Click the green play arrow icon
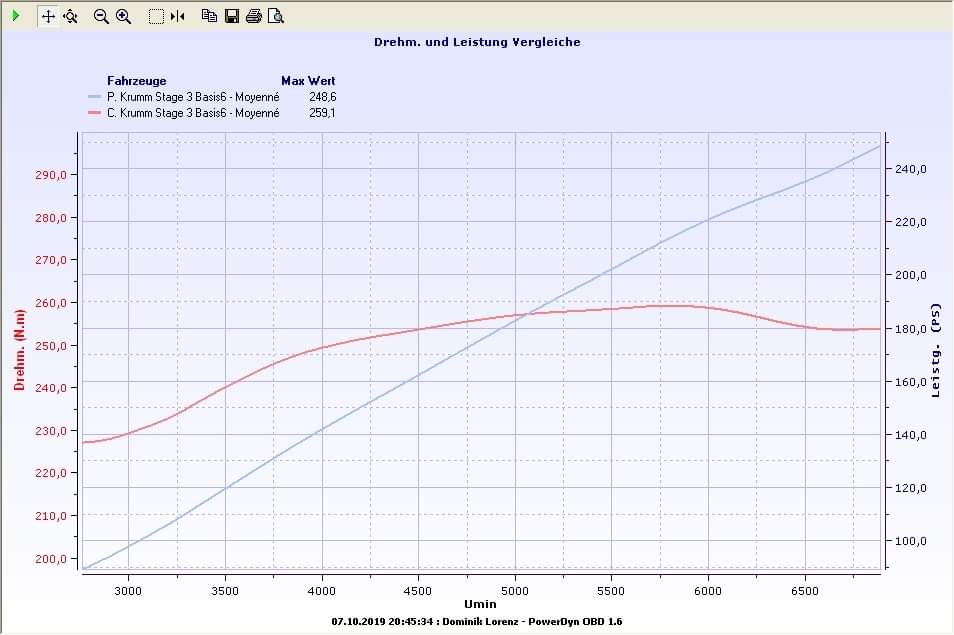The image size is (954, 635). point(15,16)
